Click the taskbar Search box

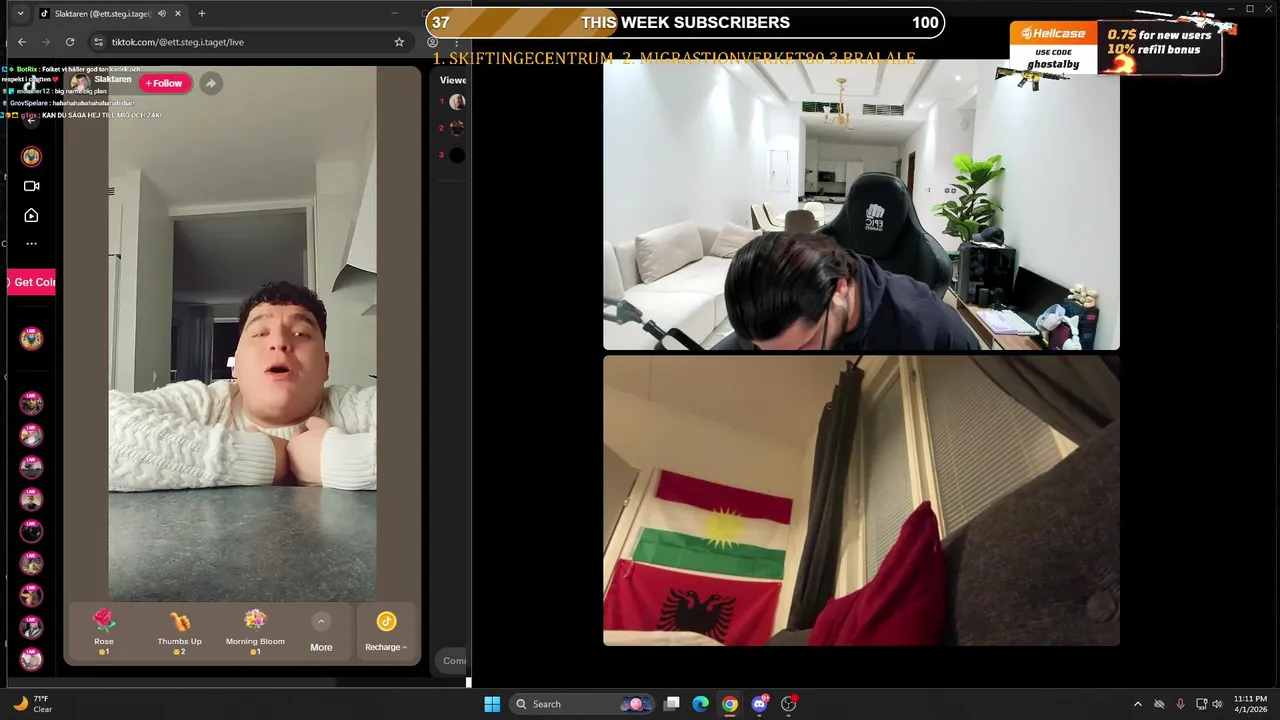tap(582, 704)
